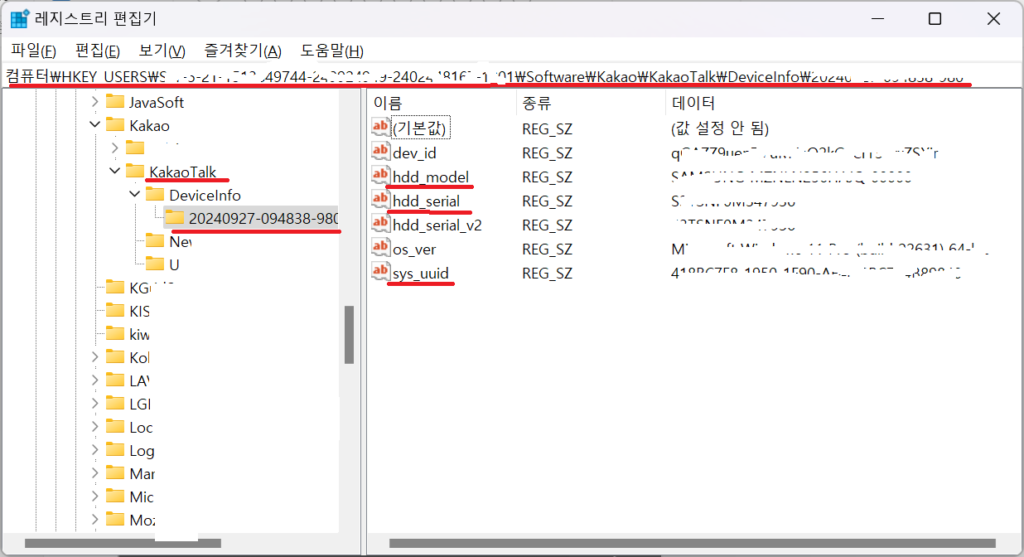Expand the Log tree node

pyautogui.click(x=95, y=450)
